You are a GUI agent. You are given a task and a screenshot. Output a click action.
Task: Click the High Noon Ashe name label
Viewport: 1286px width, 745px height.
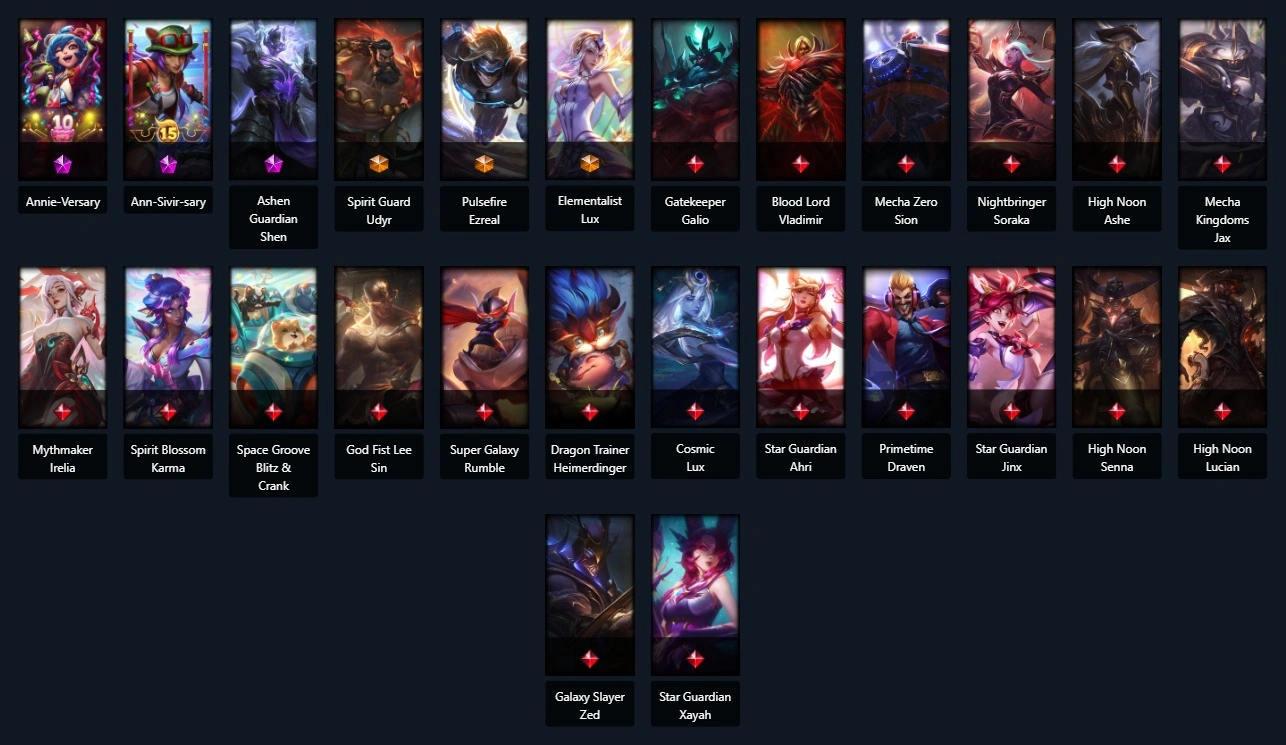coord(1117,211)
